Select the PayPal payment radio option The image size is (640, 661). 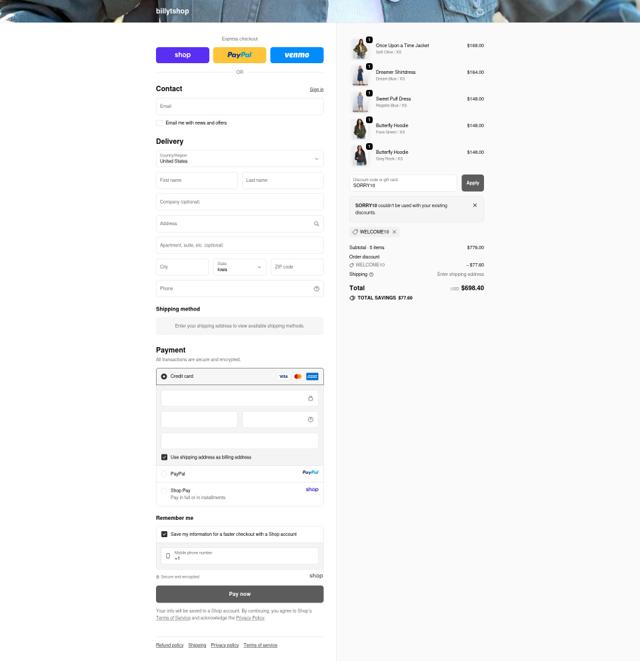click(x=164, y=474)
